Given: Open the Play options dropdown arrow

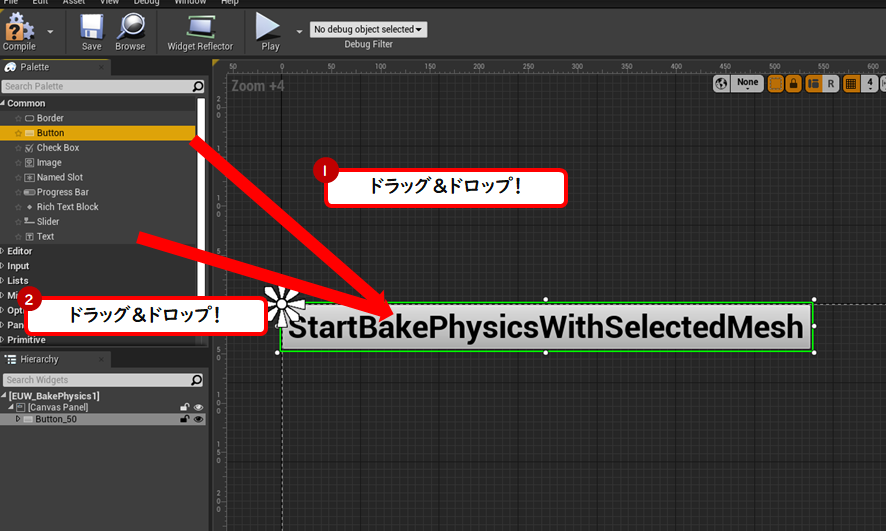Looking at the screenshot, I should pos(299,32).
